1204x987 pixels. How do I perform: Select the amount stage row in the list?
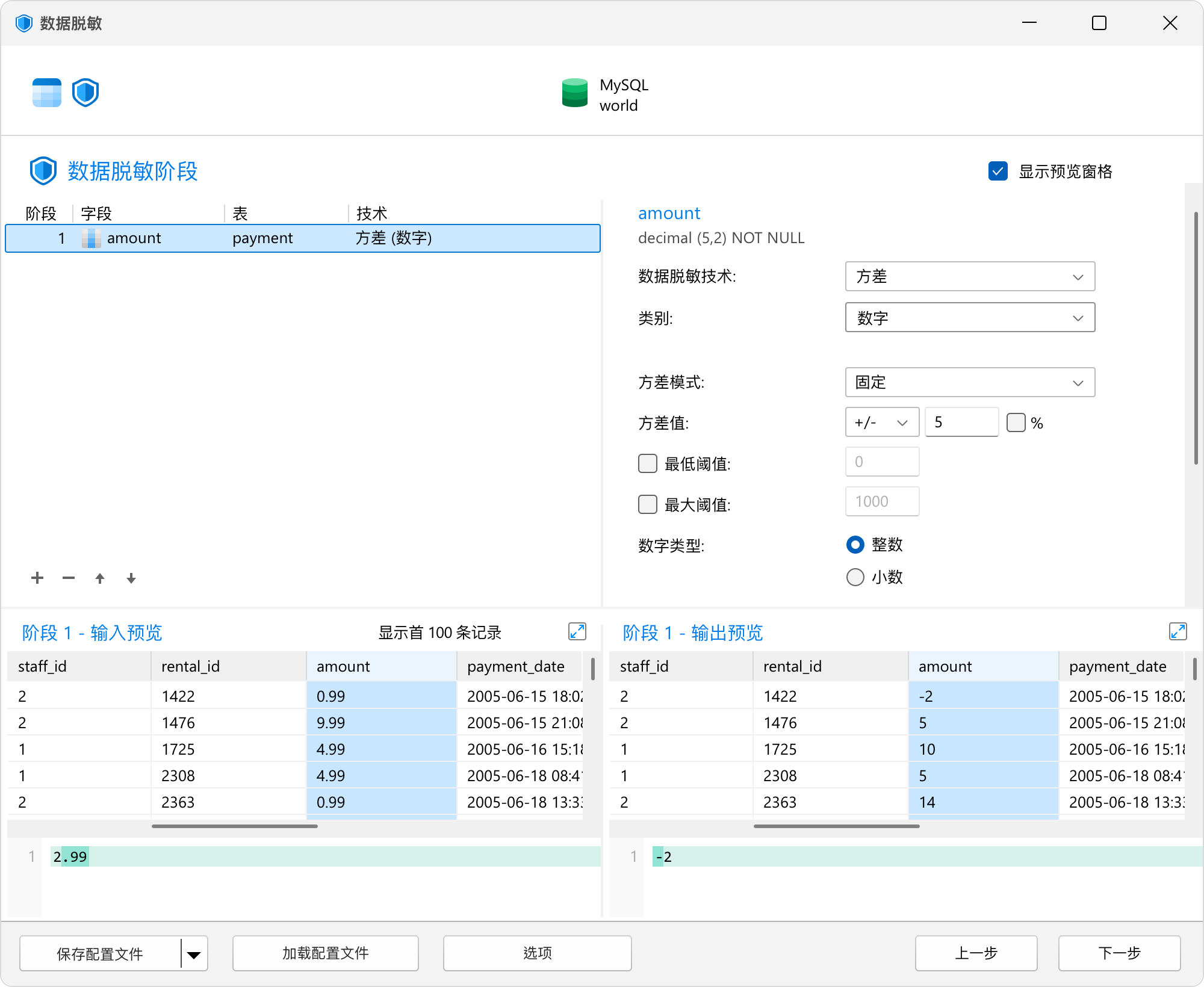303,238
